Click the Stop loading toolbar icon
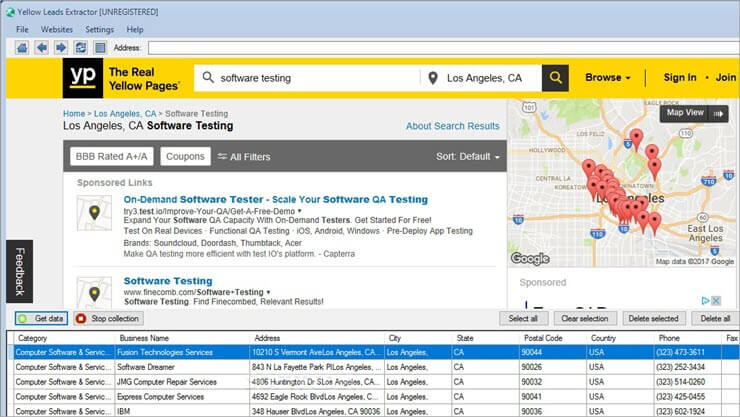Image resolution: width=740 pixels, height=417 pixels. [x=100, y=48]
